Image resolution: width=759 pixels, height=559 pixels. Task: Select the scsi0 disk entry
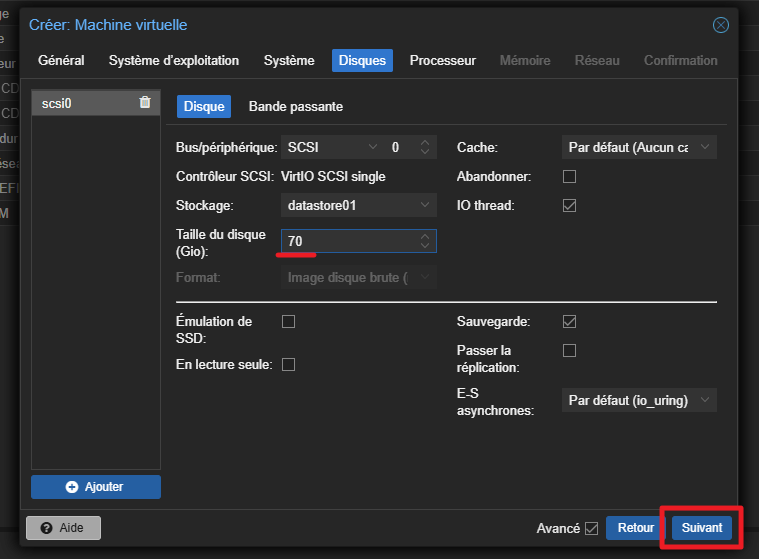tap(96, 103)
